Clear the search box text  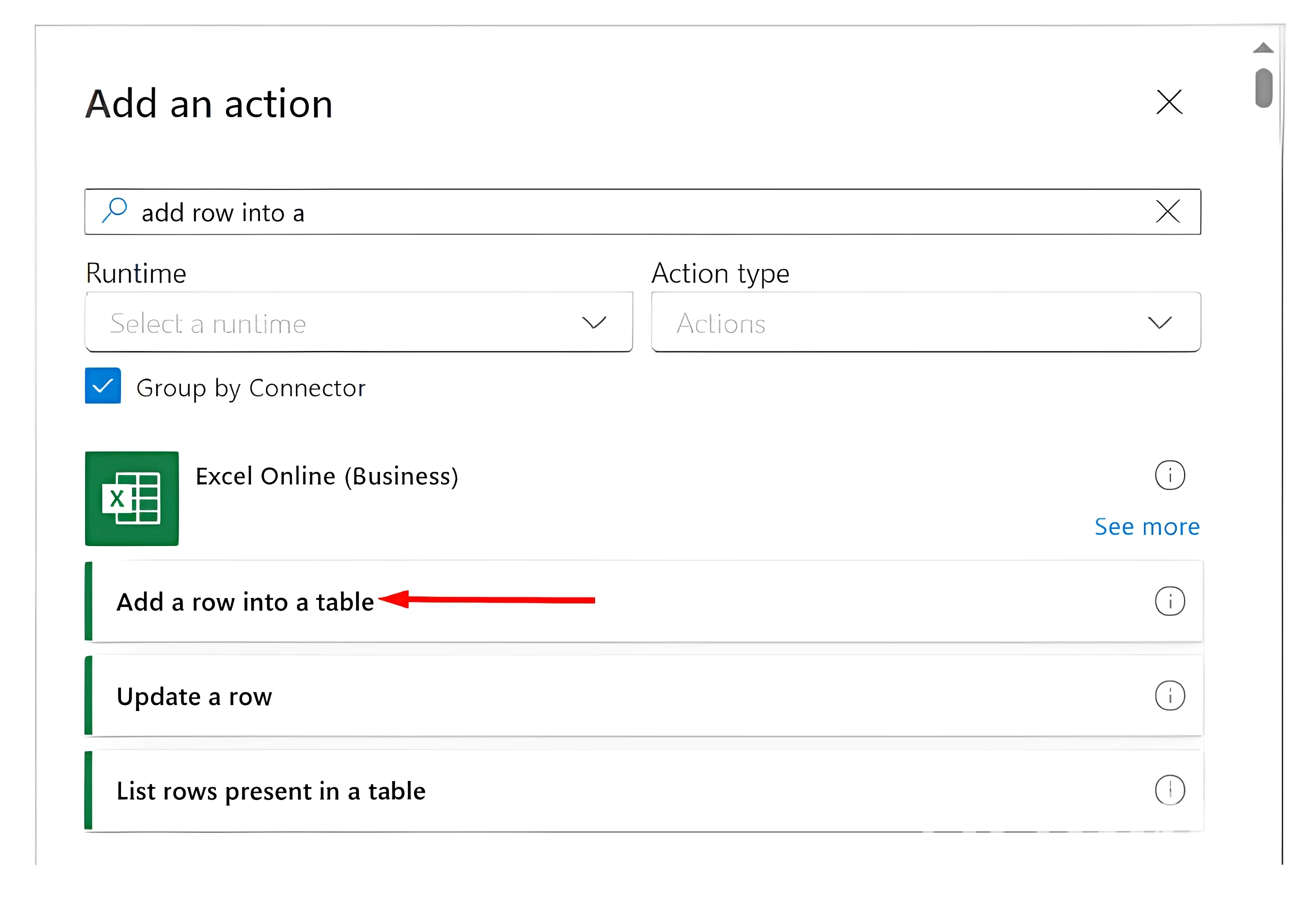(1167, 212)
